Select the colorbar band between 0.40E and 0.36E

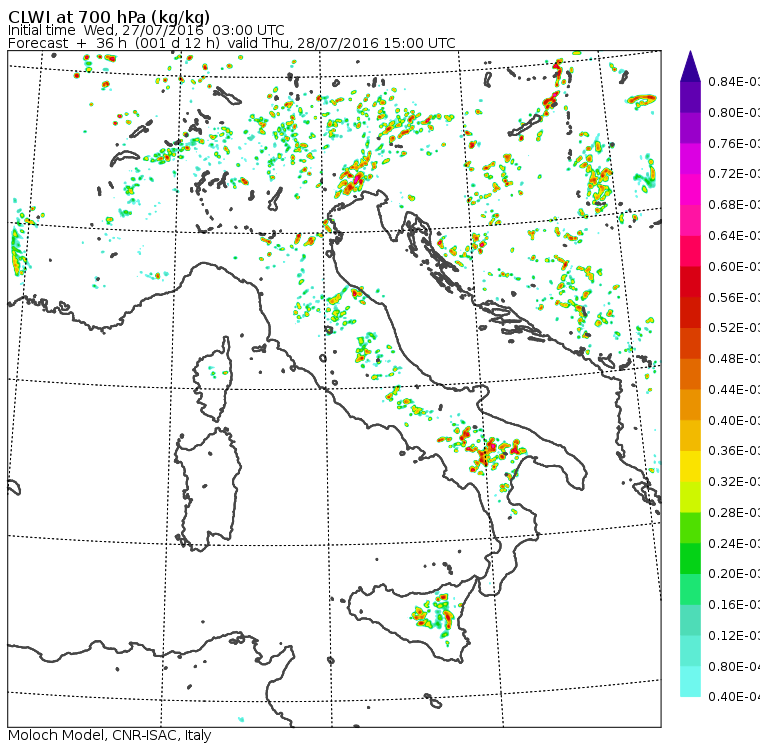point(690,436)
